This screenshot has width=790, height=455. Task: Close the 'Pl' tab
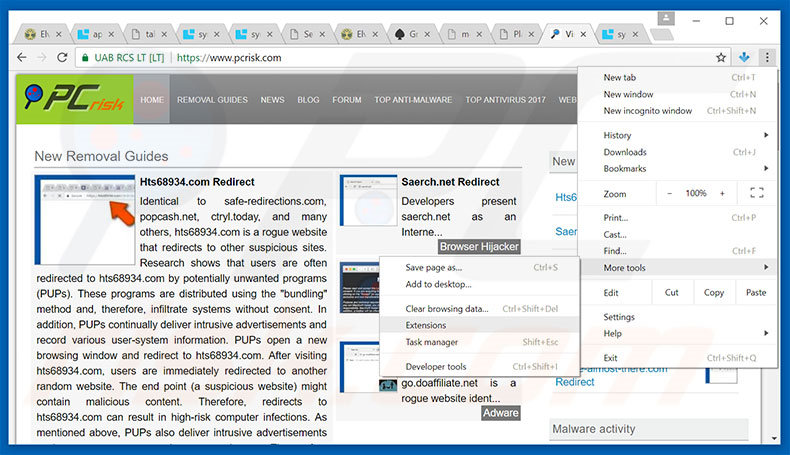click(x=531, y=34)
